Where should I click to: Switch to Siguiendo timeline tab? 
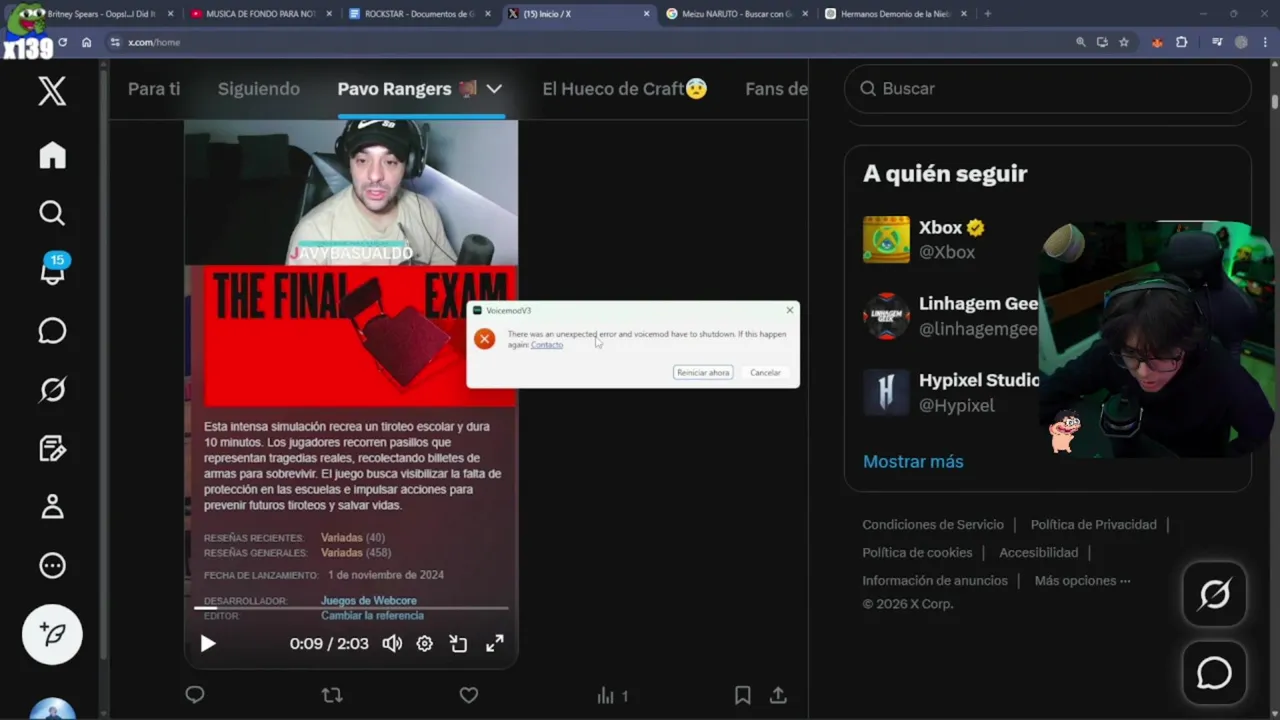tap(259, 89)
